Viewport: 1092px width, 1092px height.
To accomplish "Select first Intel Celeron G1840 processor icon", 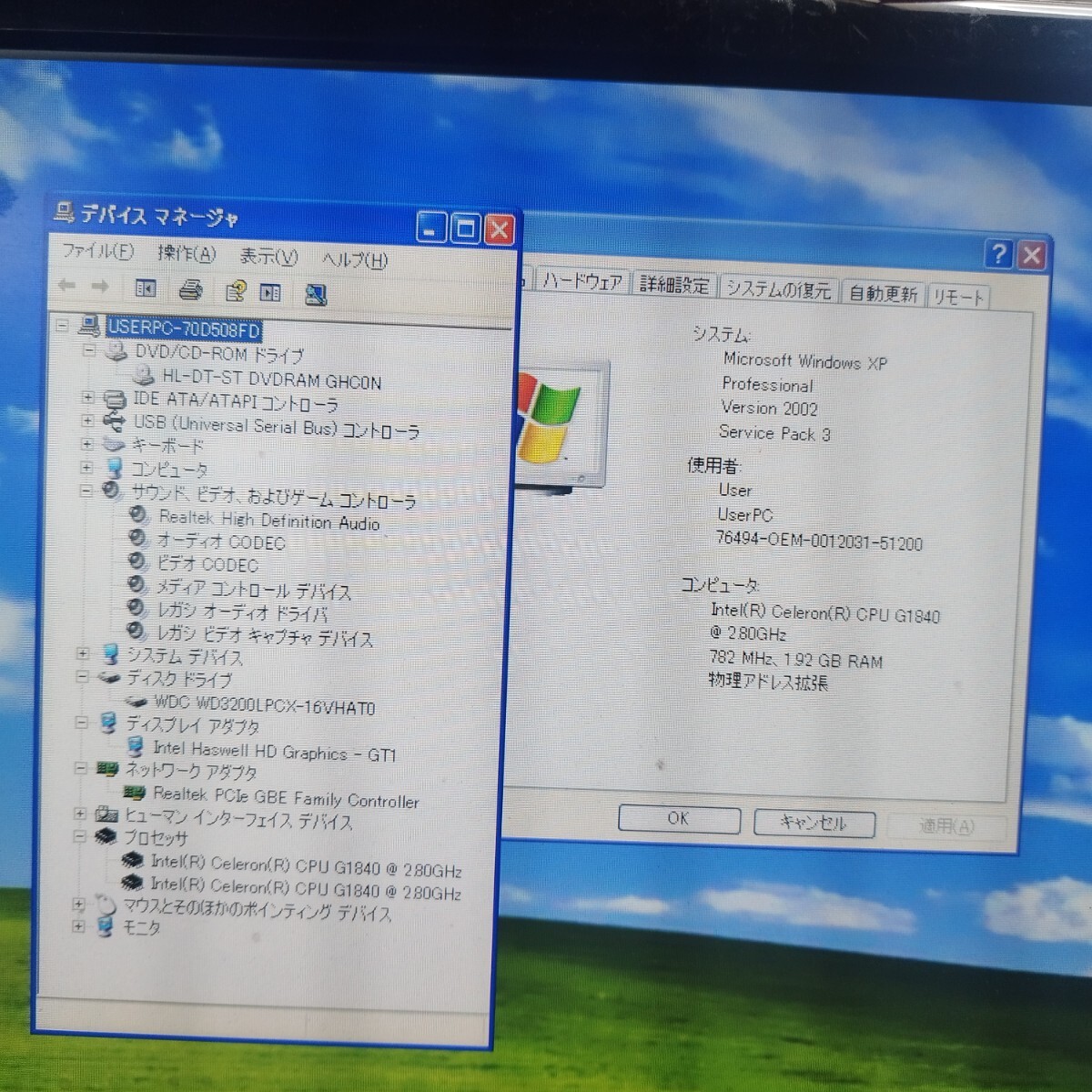I will click(132, 859).
